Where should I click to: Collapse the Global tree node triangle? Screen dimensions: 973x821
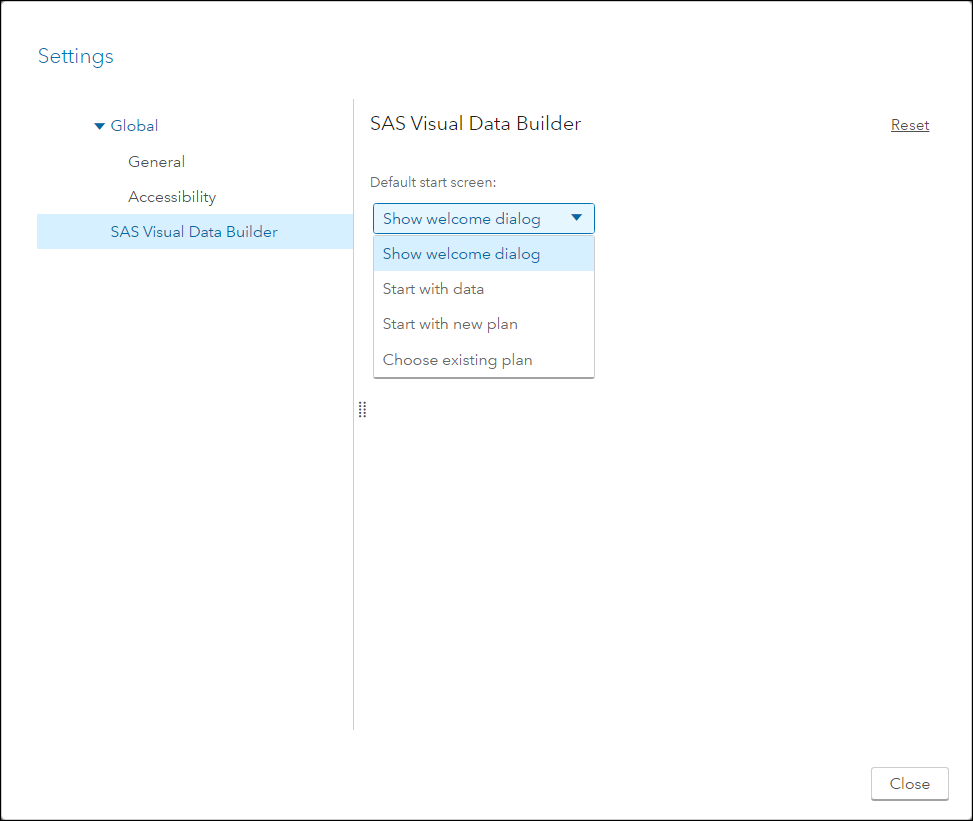(99, 126)
